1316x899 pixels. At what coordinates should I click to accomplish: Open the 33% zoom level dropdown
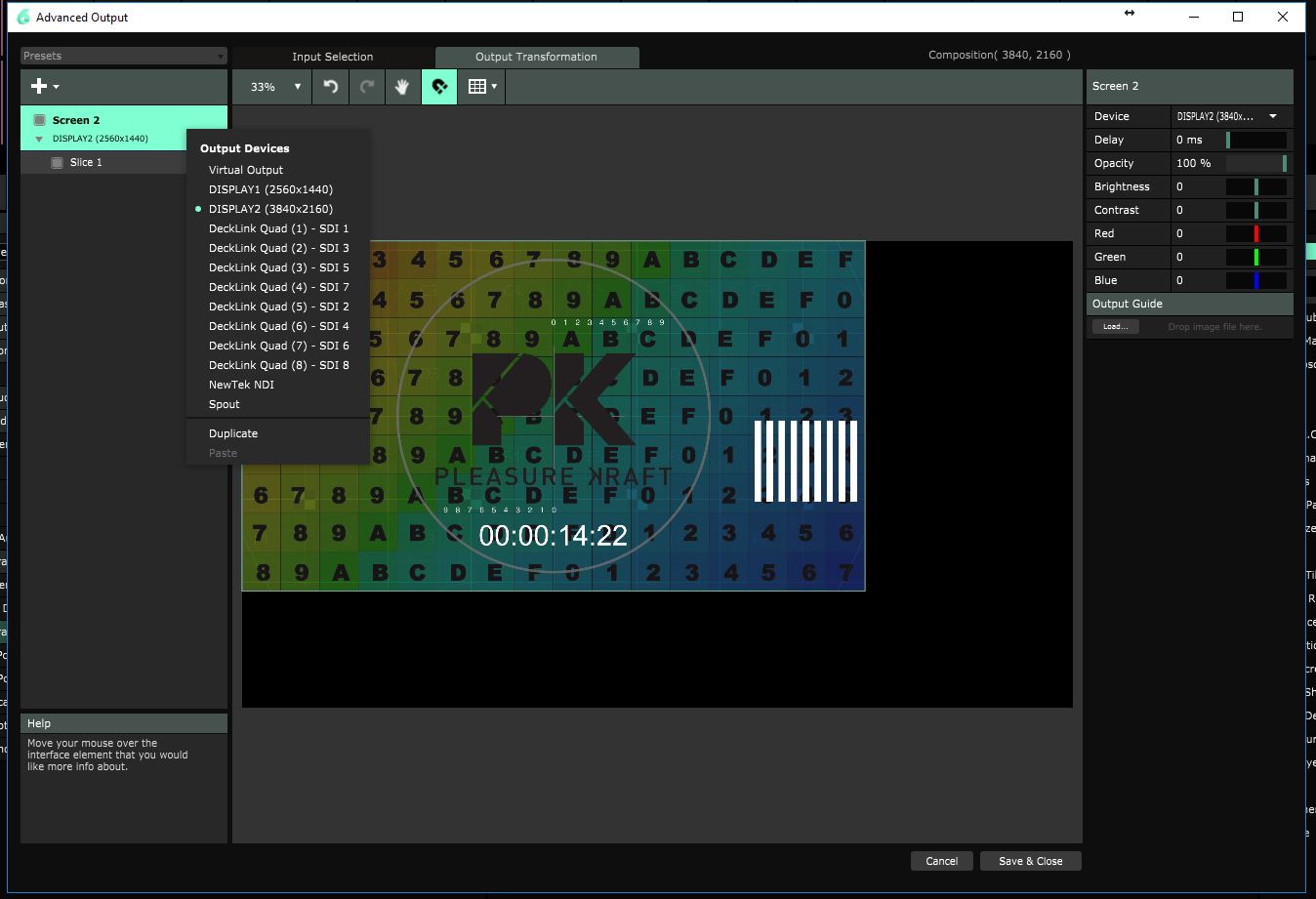pos(272,87)
